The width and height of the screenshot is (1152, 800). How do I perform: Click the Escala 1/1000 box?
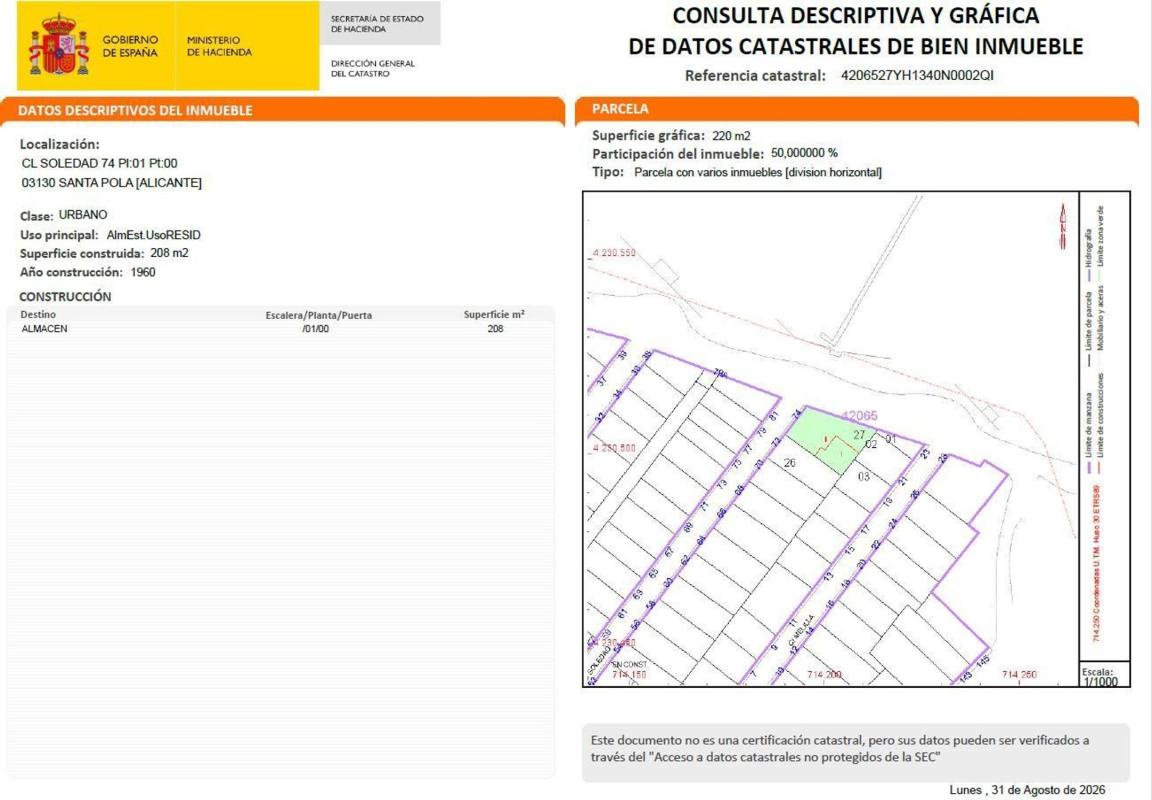pos(1104,675)
